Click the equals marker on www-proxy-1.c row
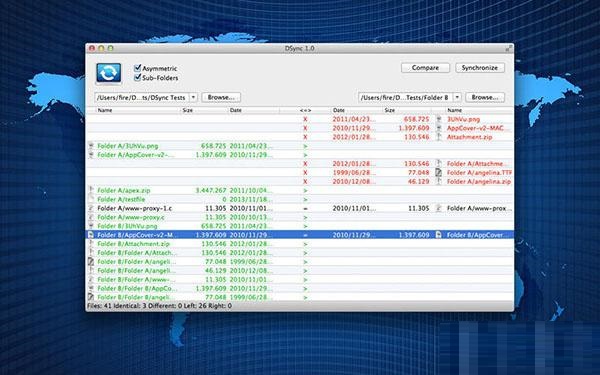The image size is (600, 375). click(305, 208)
